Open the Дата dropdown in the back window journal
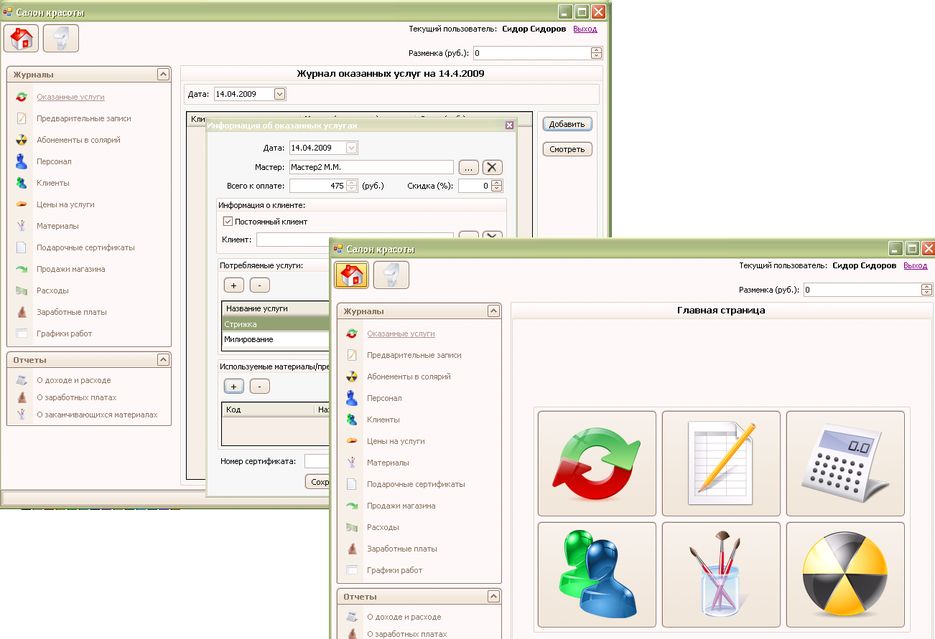 (280, 94)
